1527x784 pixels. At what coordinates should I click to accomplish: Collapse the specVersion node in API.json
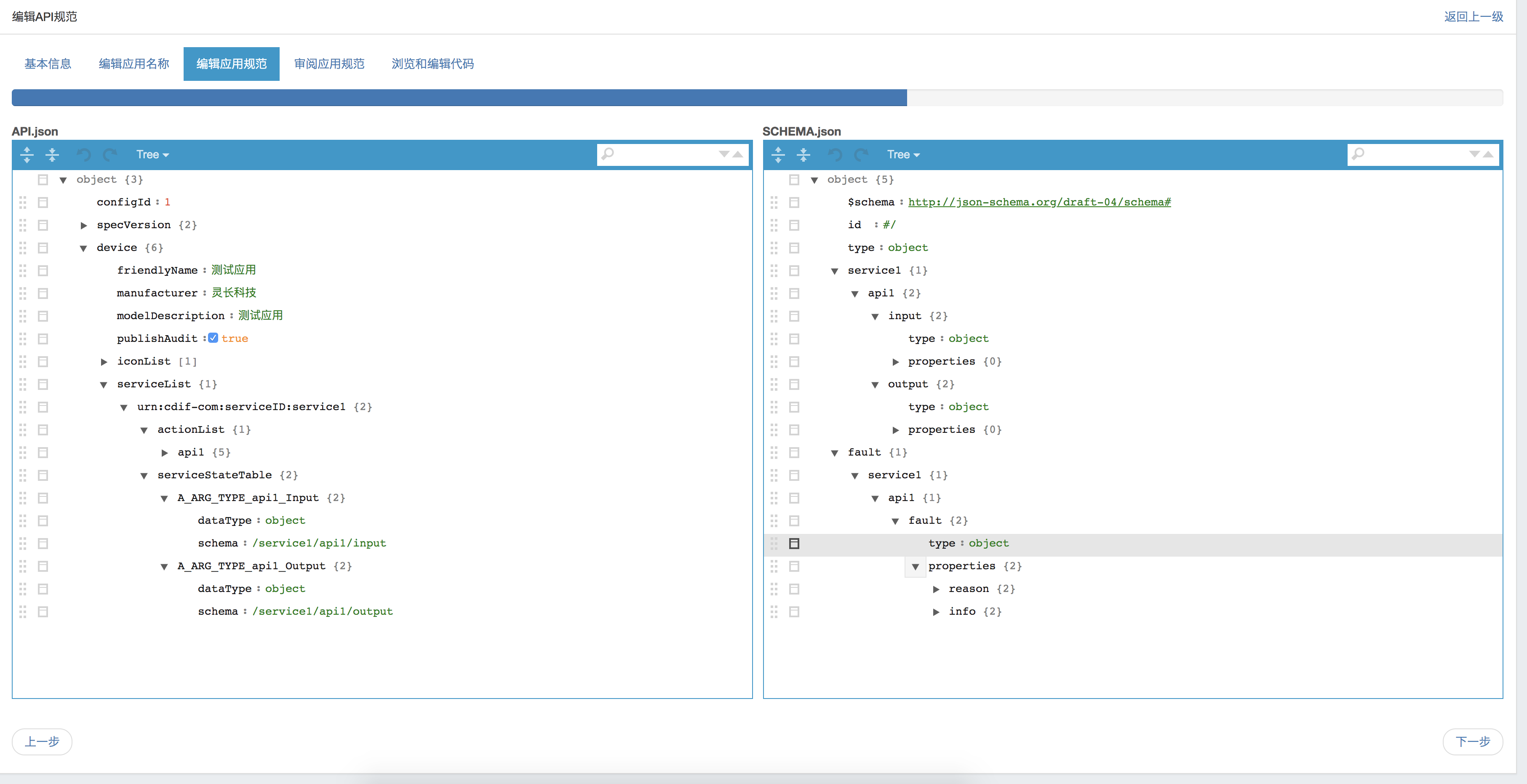(x=87, y=224)
